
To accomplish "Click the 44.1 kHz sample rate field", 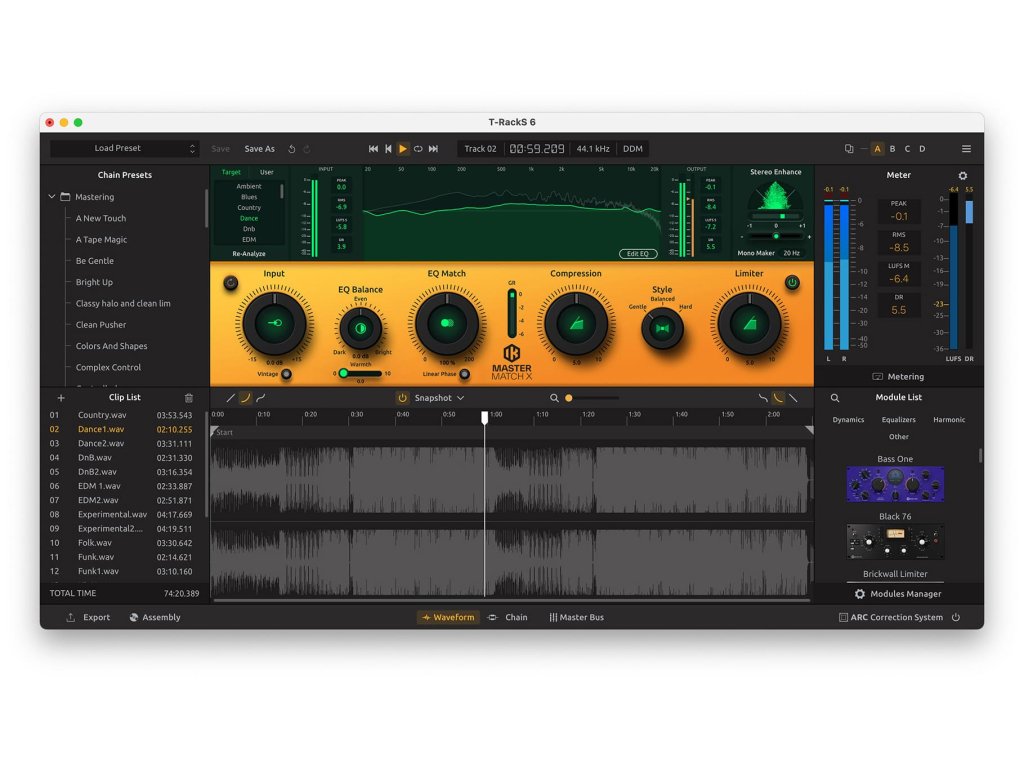I will point(593,149).
